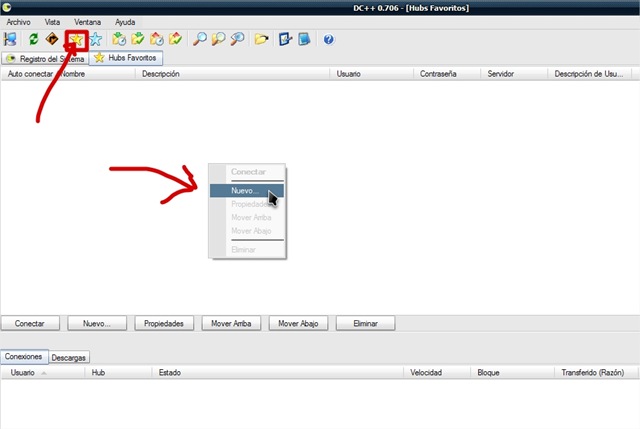
Task: Click the blue question mark Help icon
Action: pos(329,39)
